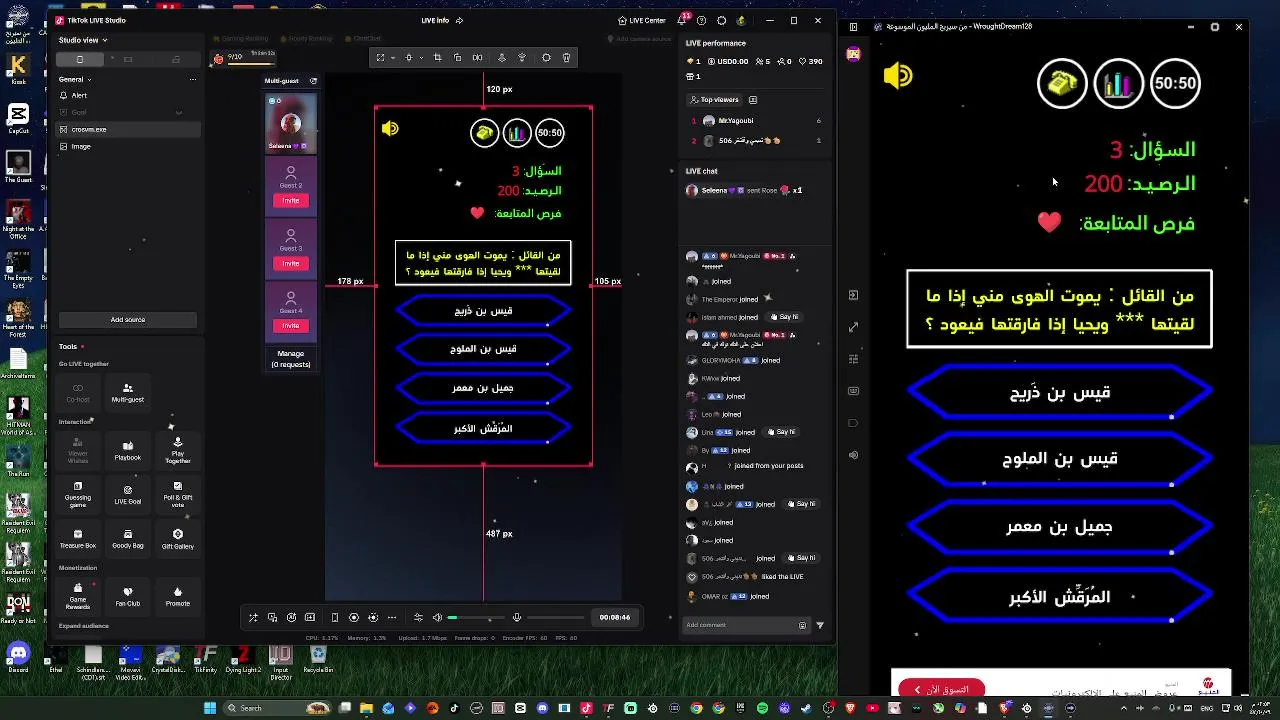The image size is (1280, 720).
Task: Mute the speaker in bottom control bar
Action: coord(437,617)
